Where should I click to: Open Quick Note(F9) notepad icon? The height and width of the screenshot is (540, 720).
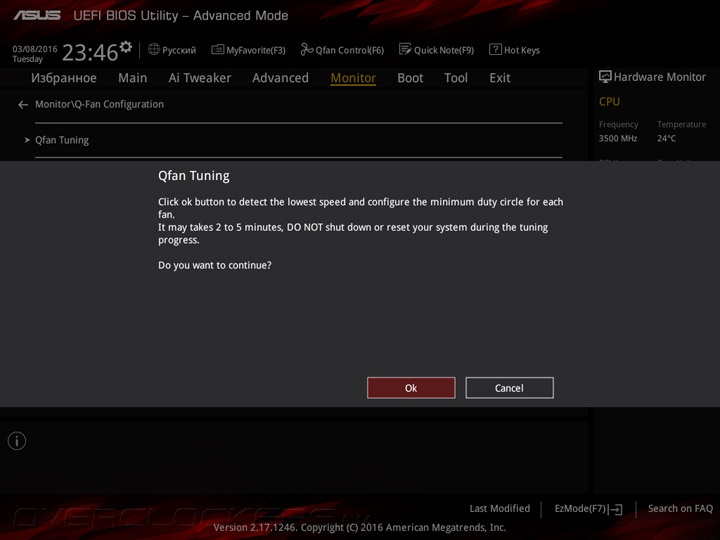[405, 50]
